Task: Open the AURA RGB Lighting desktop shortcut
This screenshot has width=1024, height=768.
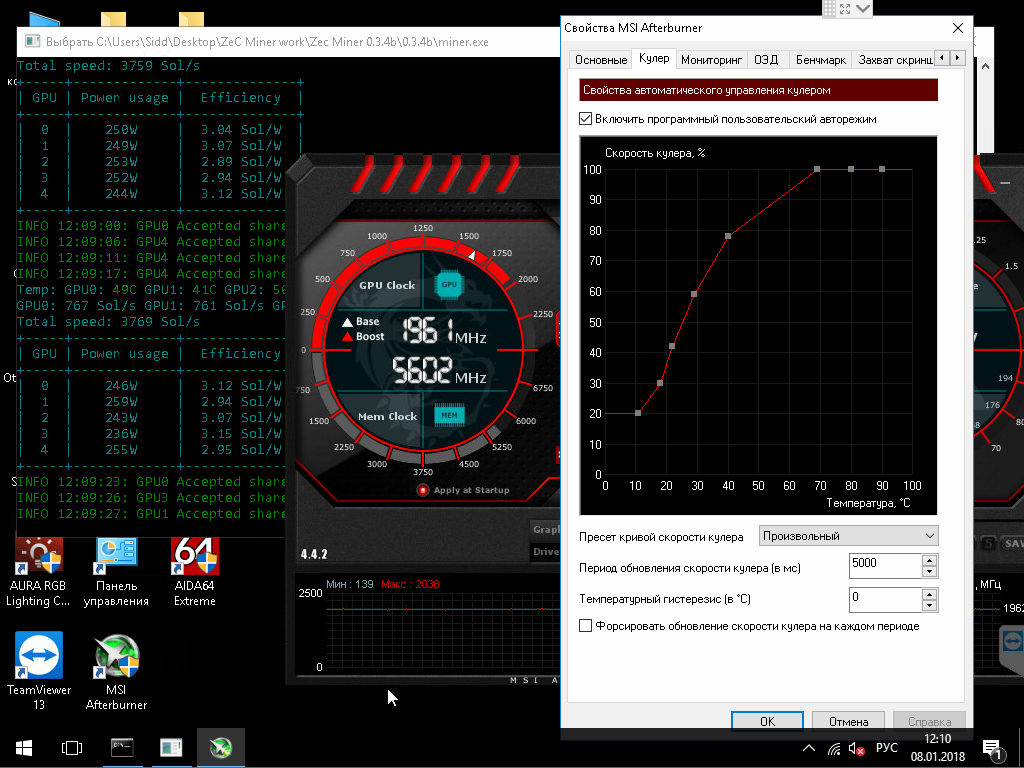Action: (38, 571)
